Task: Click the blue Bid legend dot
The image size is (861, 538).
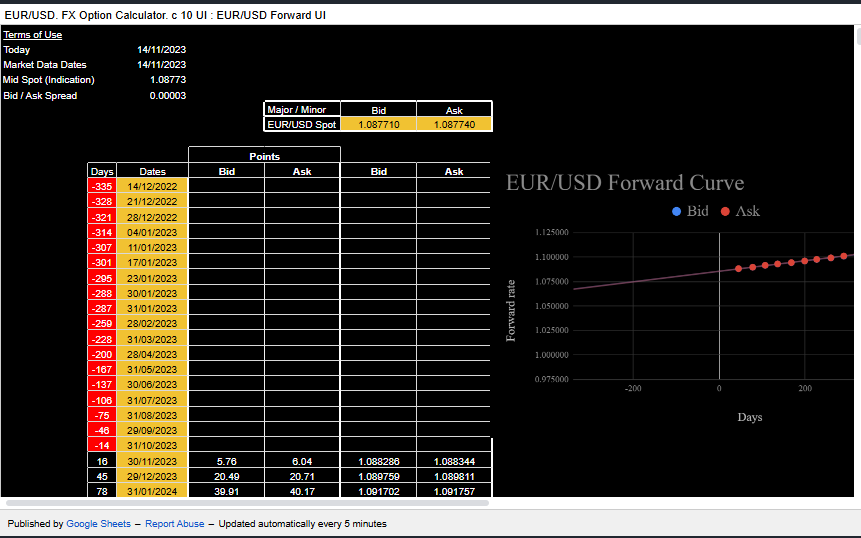Action: [x=677, y=211]
